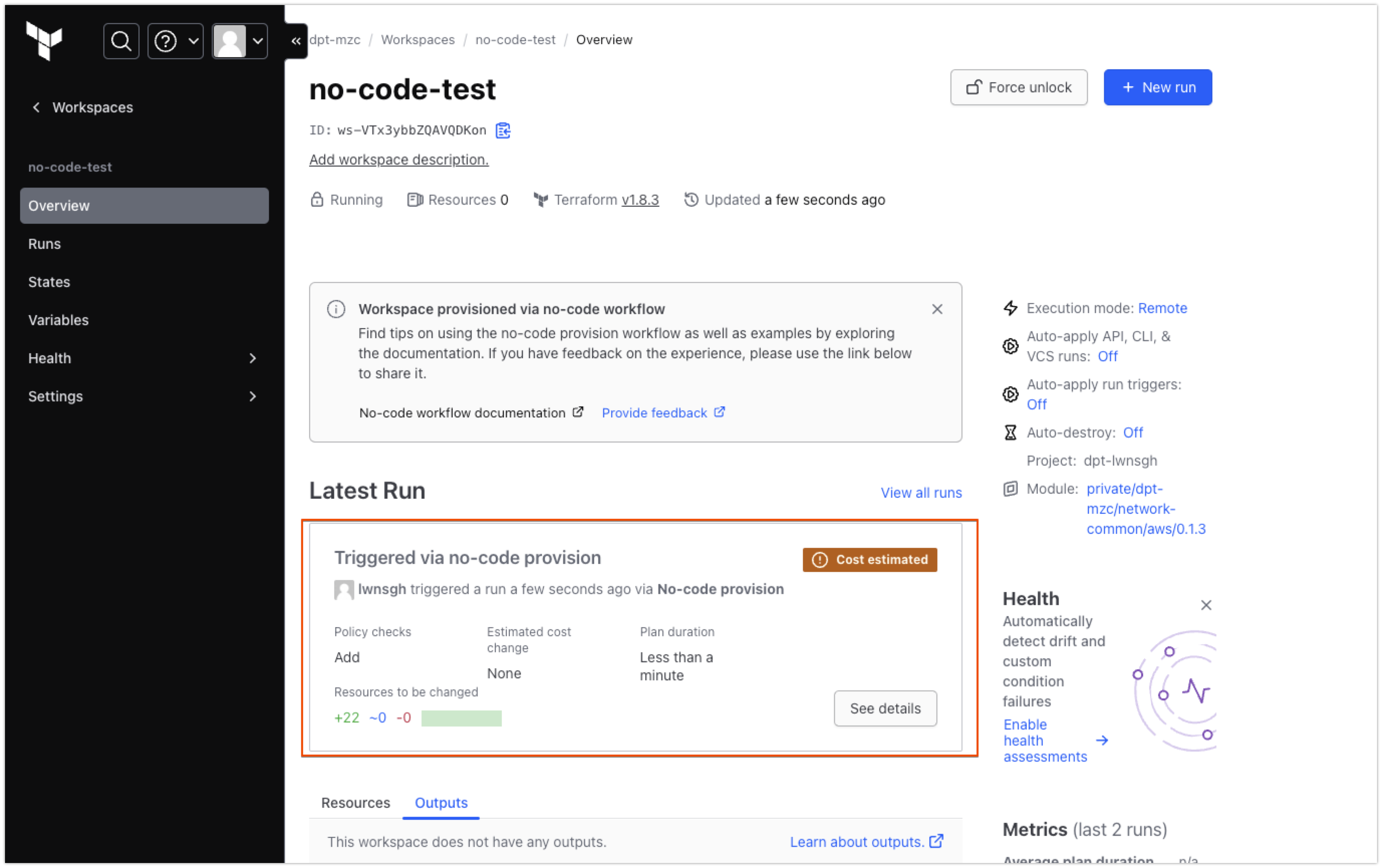The width and height of the screenshot is (1382, 868).
Task: Click no-code-test breadcrumb
Action: [515, 40]
